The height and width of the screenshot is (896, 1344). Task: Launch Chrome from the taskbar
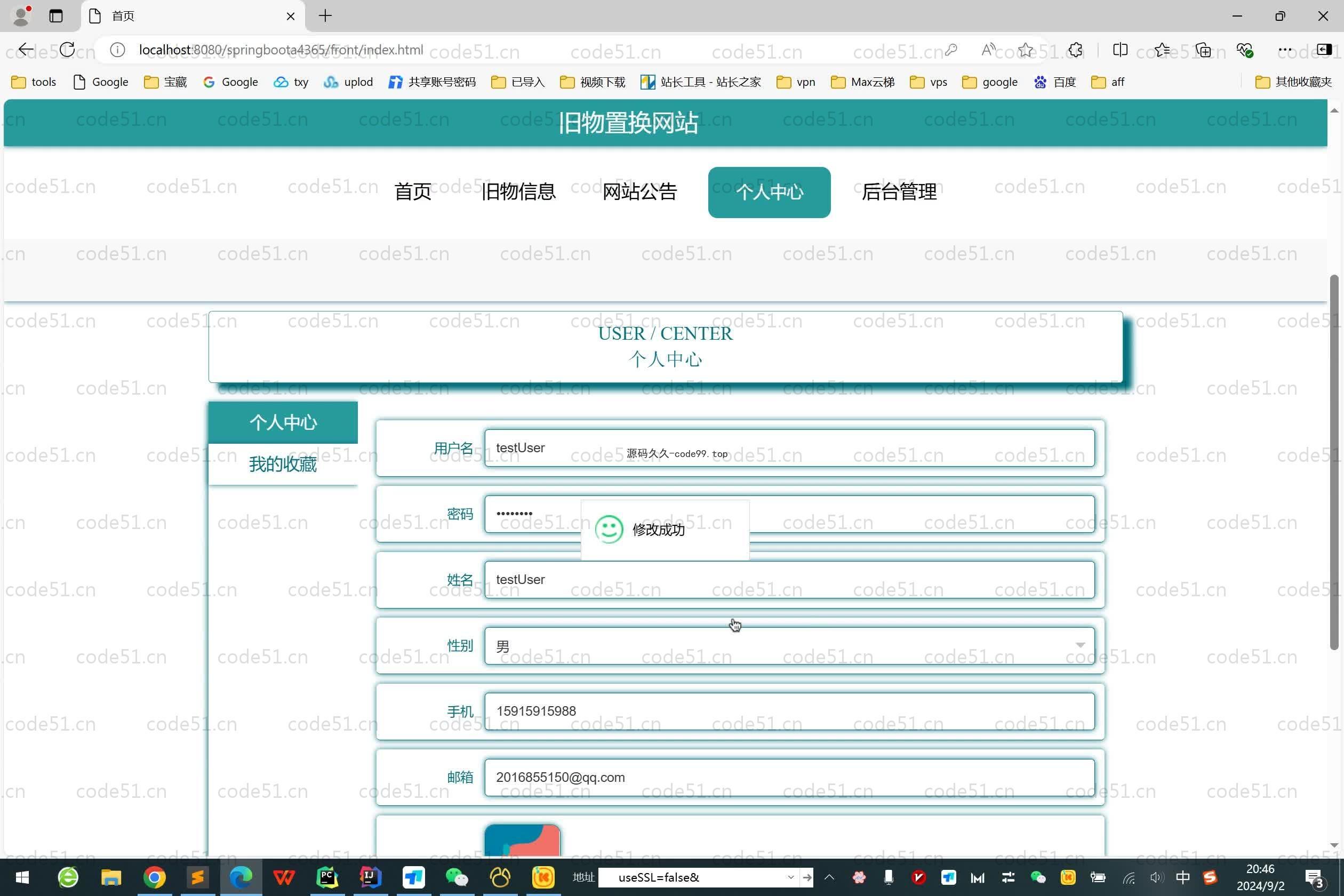[x=154, y=877]
